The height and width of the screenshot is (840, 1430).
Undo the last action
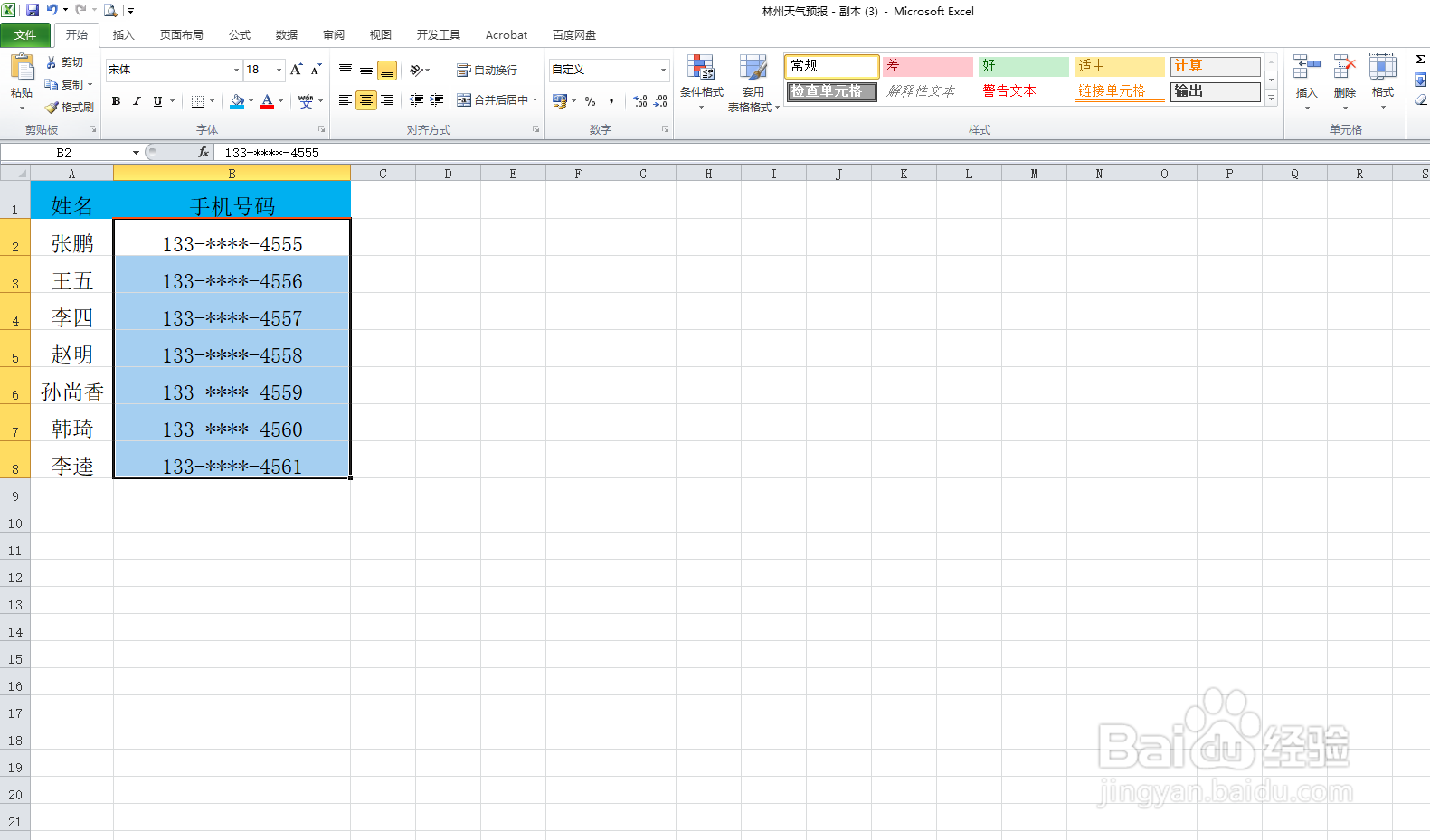pyautogui.click(x=52, y=10)
